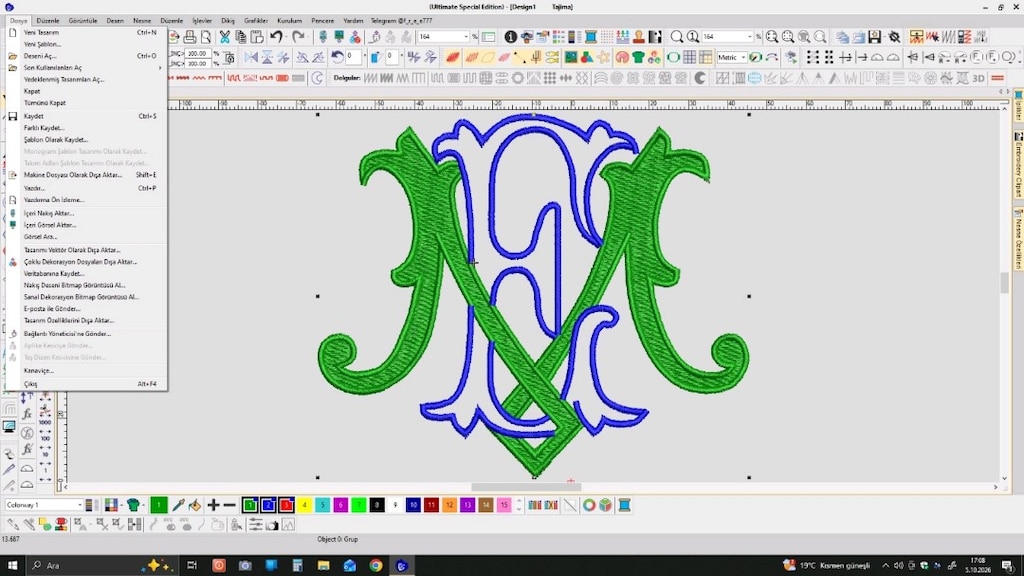1024x576 pixels.
Task: Open the product T-shirt dropdown arrow in color bar
Action: (142, 505)
